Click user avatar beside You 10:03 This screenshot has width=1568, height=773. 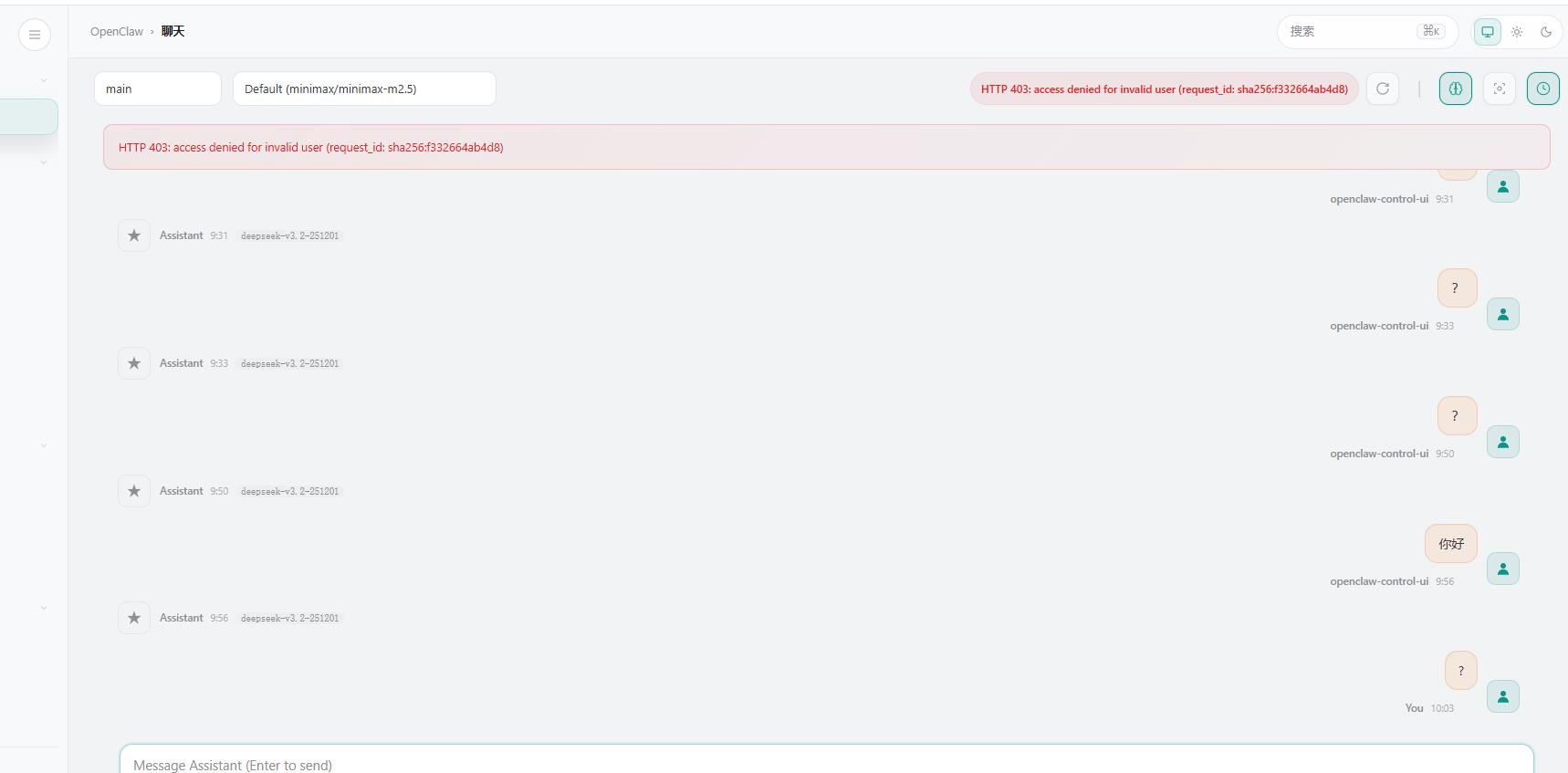pyautogui.click(x=1503, y=696)
